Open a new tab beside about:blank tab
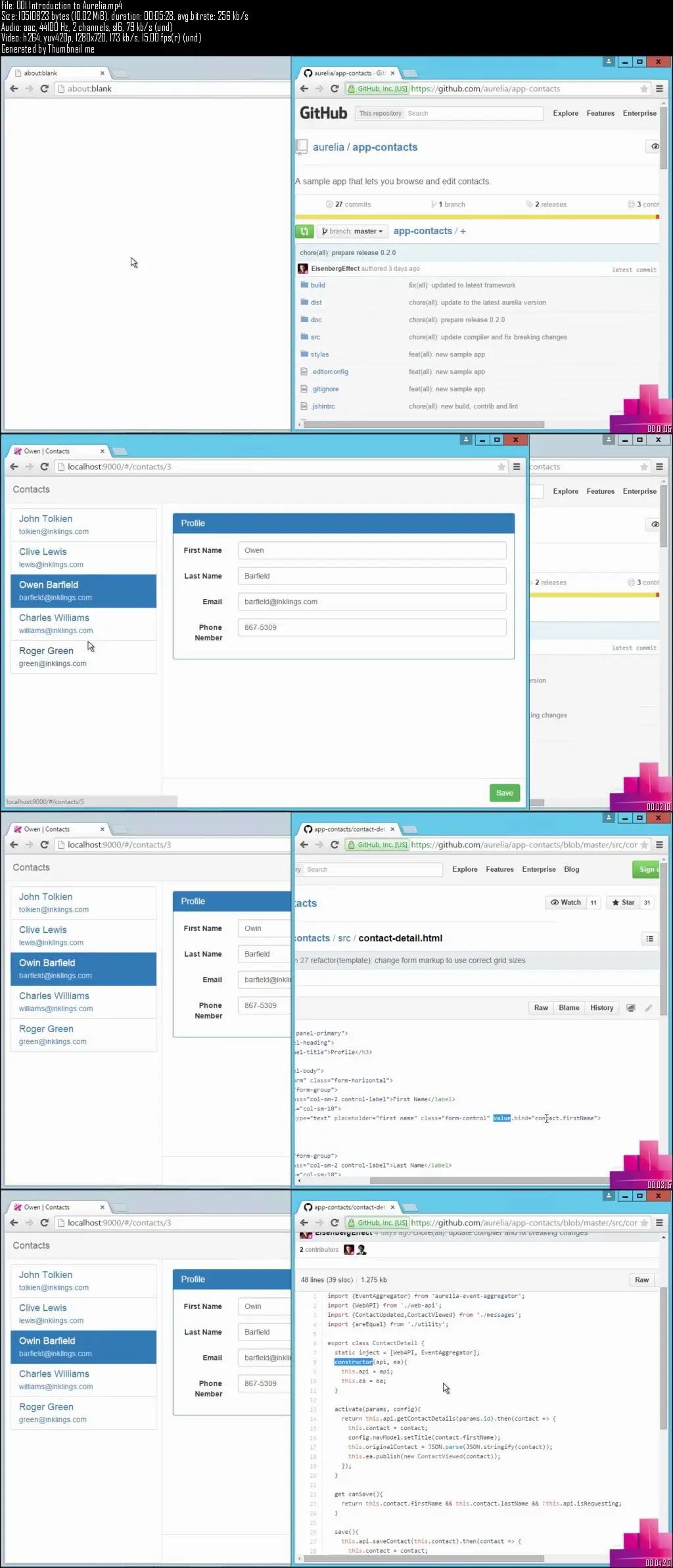The width and height of the screenshot is (673, 1568). tap(120, 73)
